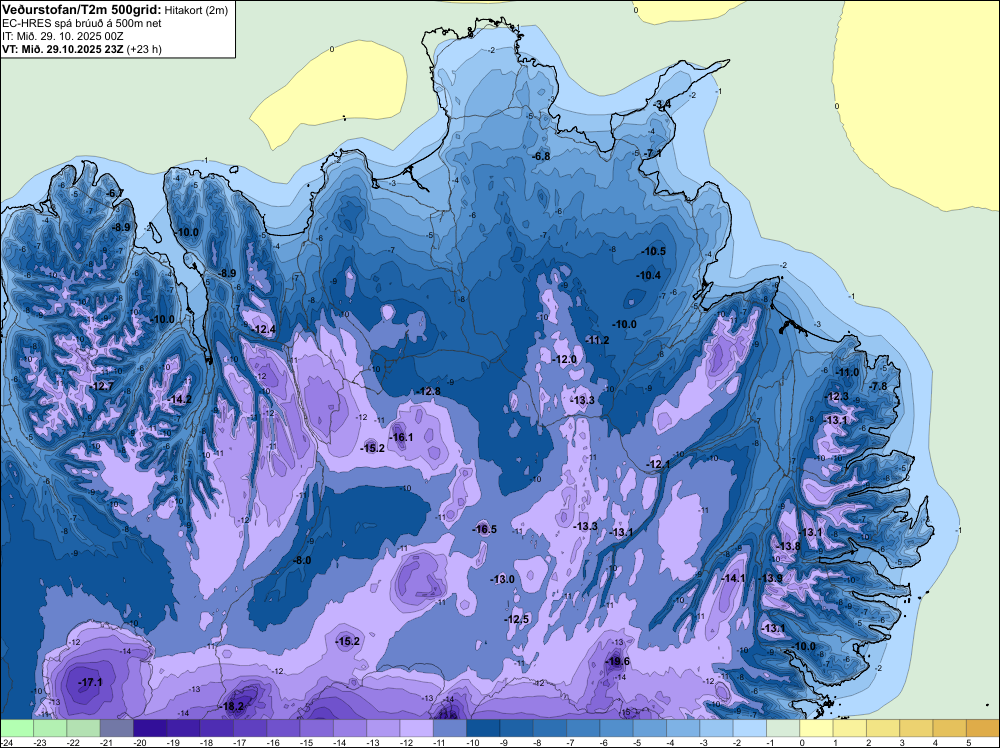Click the -17.1 temperature label
The width and height of the screenshot is (1000, 748).
[x=90, y=682]
